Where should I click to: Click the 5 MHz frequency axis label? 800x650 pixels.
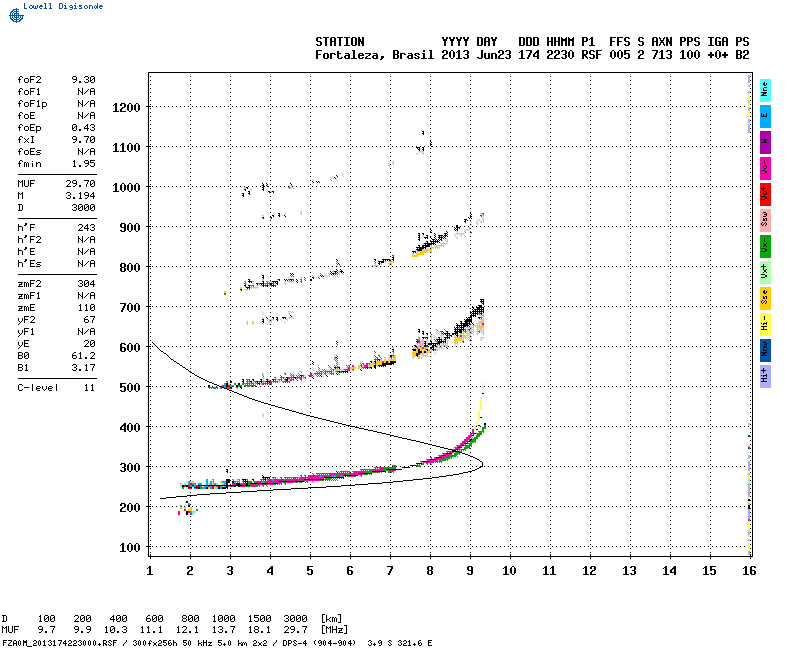[310, 571]
